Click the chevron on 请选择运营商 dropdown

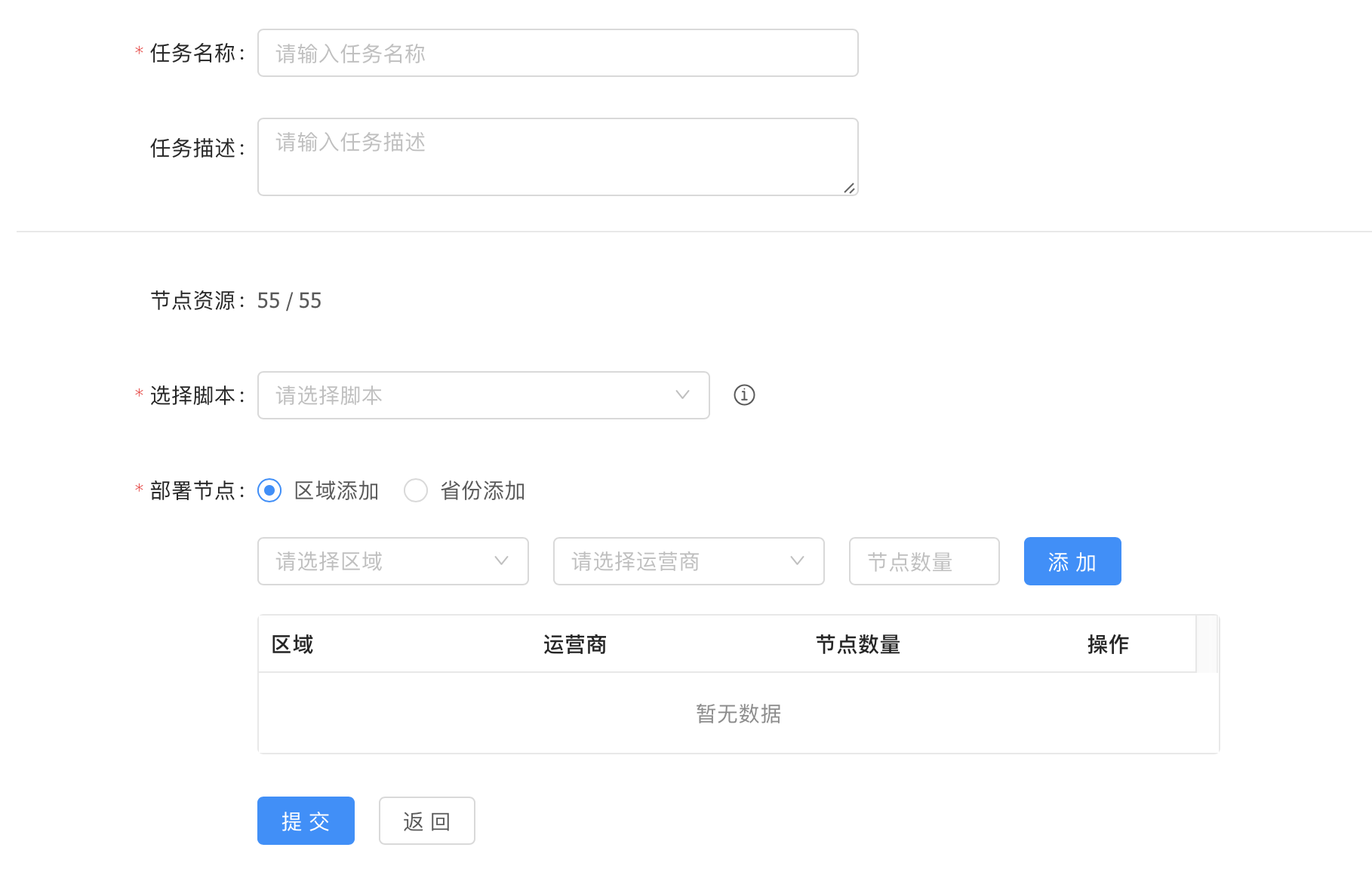798,561
